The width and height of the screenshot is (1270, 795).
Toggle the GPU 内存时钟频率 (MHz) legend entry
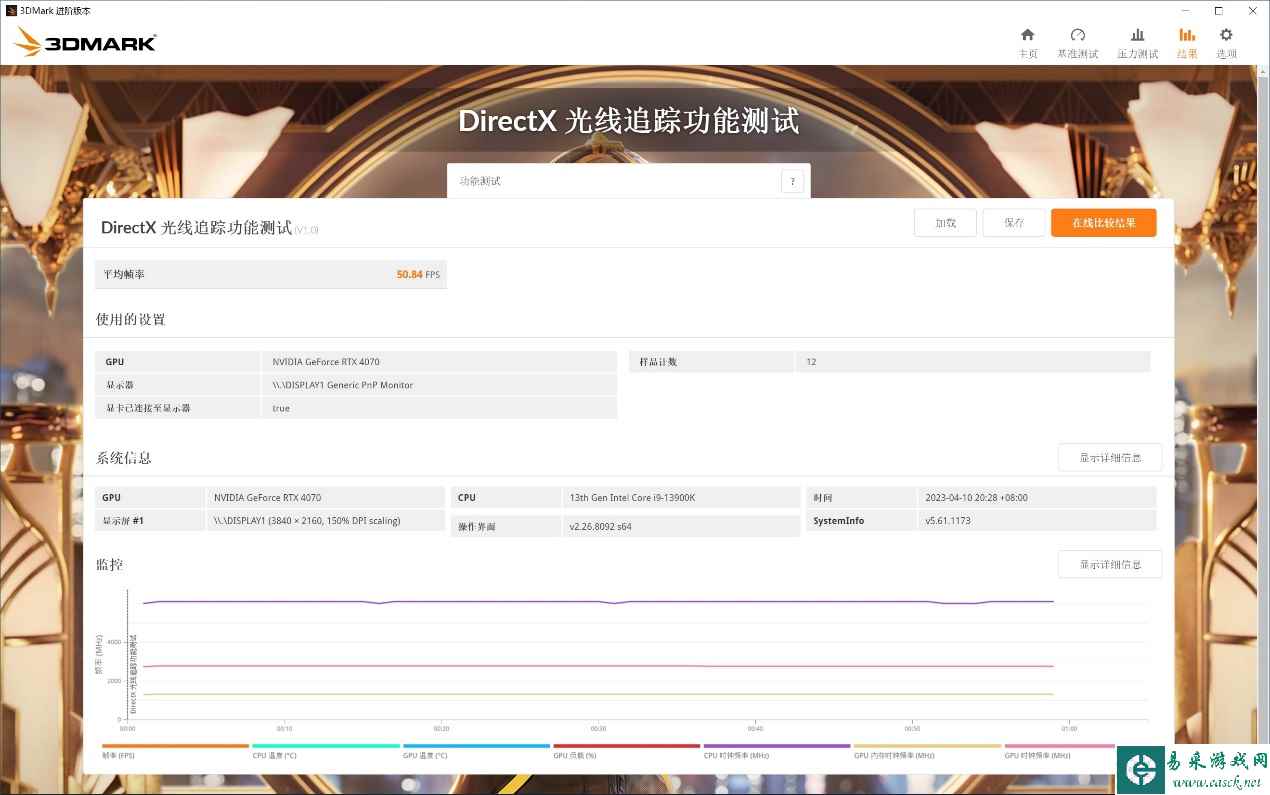[927, 750]
